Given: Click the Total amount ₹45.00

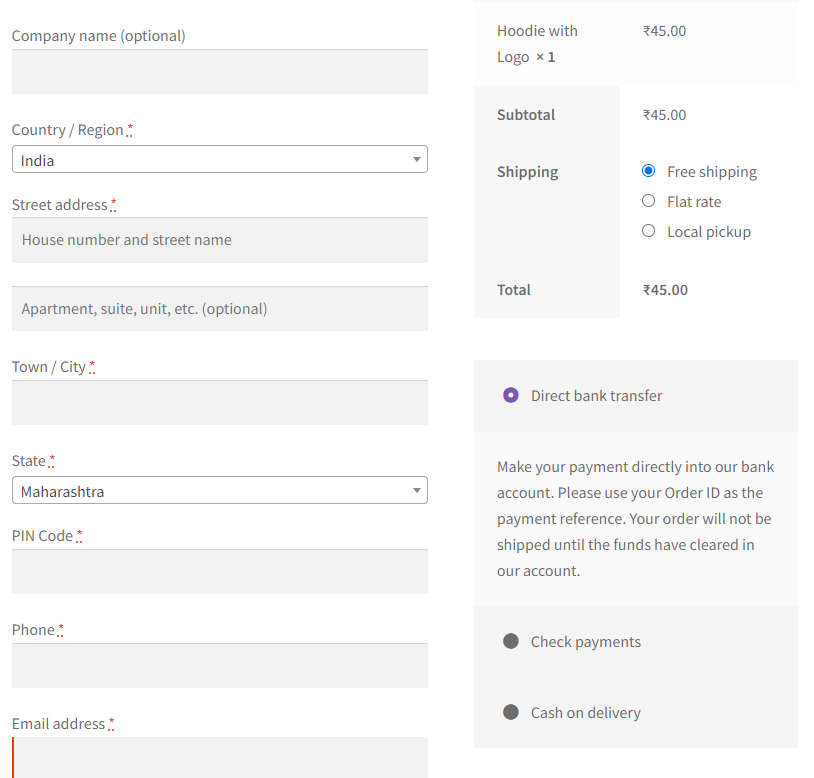Looking at the screenshot, I should [x=664, y=289].
